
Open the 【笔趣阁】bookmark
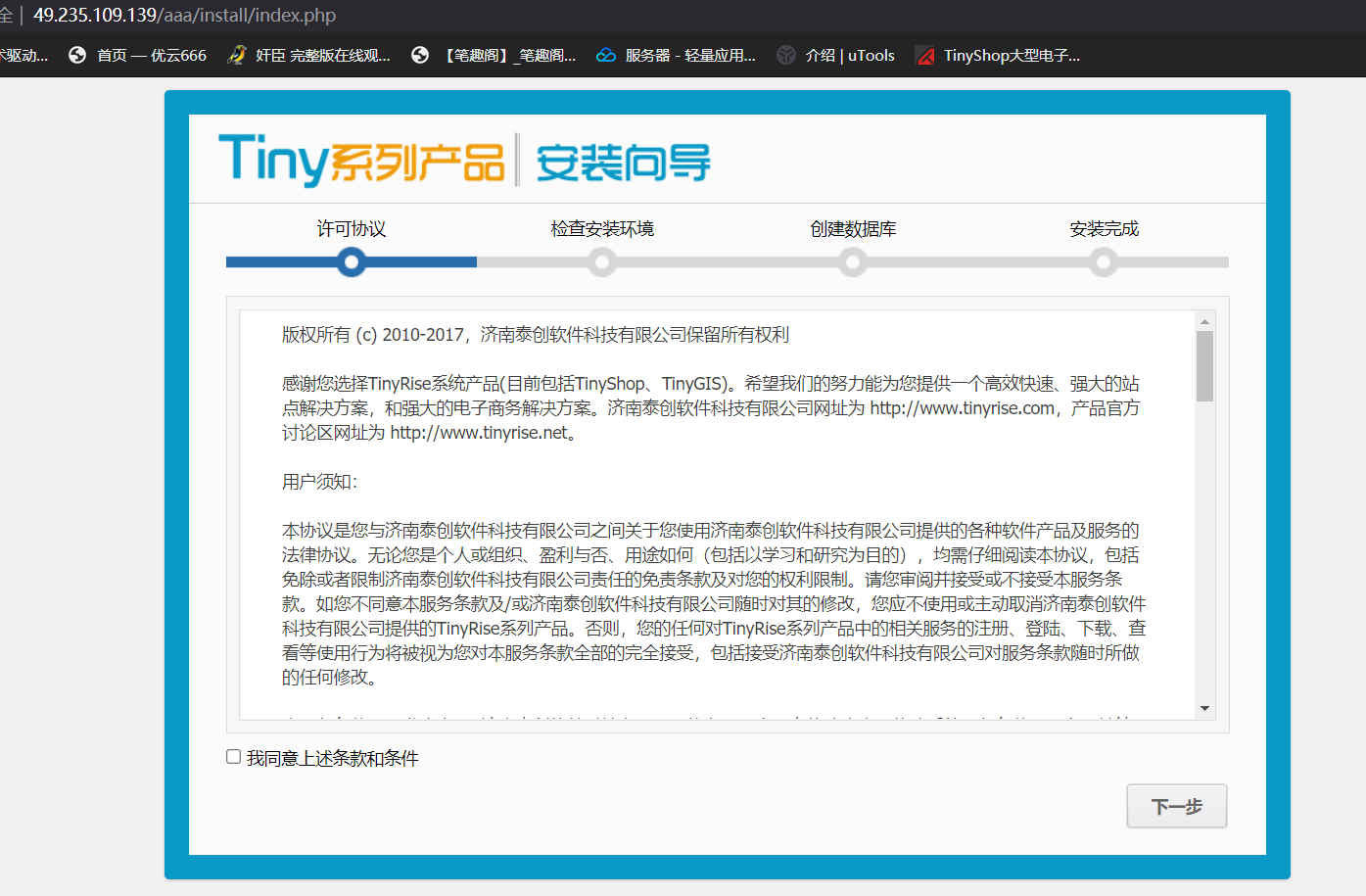(x=495, y=56)
